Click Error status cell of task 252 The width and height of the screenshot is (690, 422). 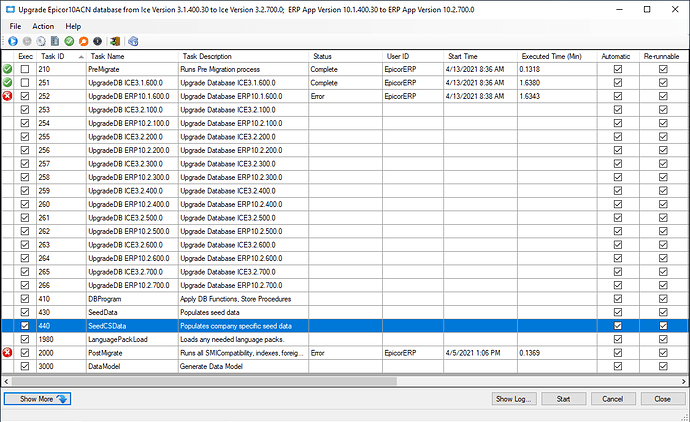345,96
